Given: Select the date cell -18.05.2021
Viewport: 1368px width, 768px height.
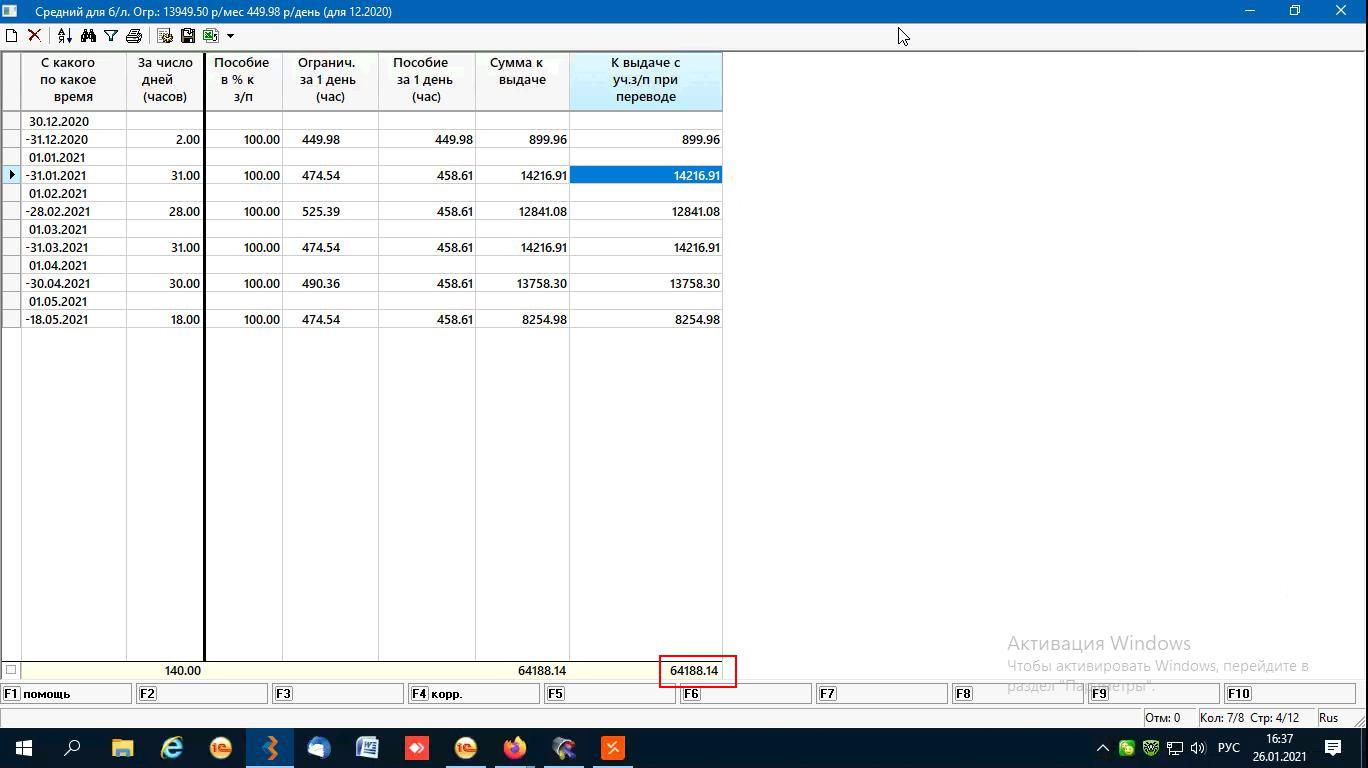Looking at the screenshot, I should 74,319.
